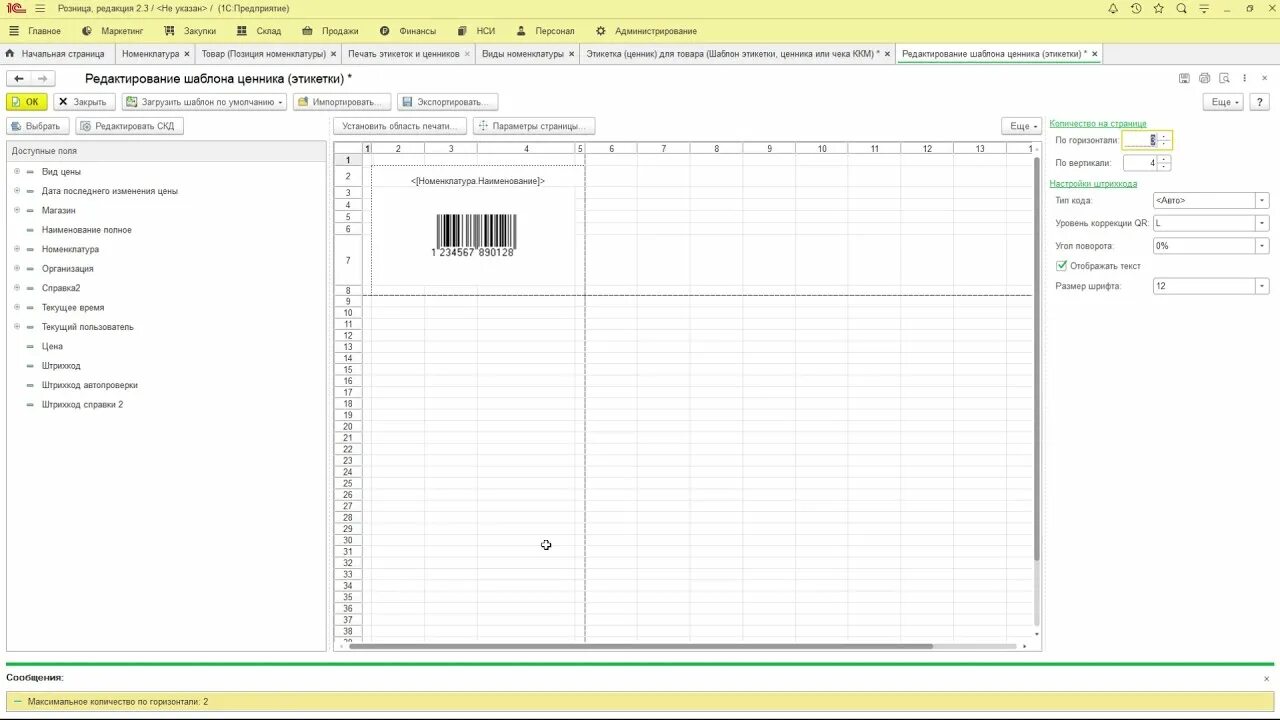Go forward with the right arrow button
This screenshot has height=720, width=1280.
click(x=43, y=78)
